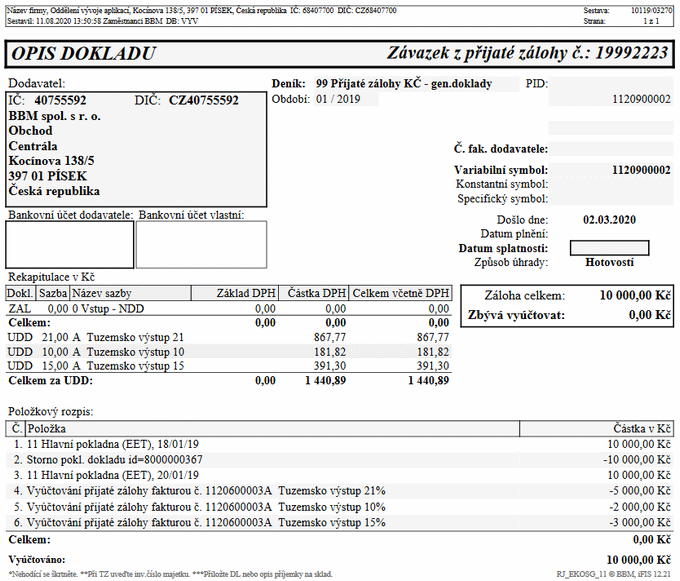Select the 'Tuzemsko výstup 15' row

point(229,366)
